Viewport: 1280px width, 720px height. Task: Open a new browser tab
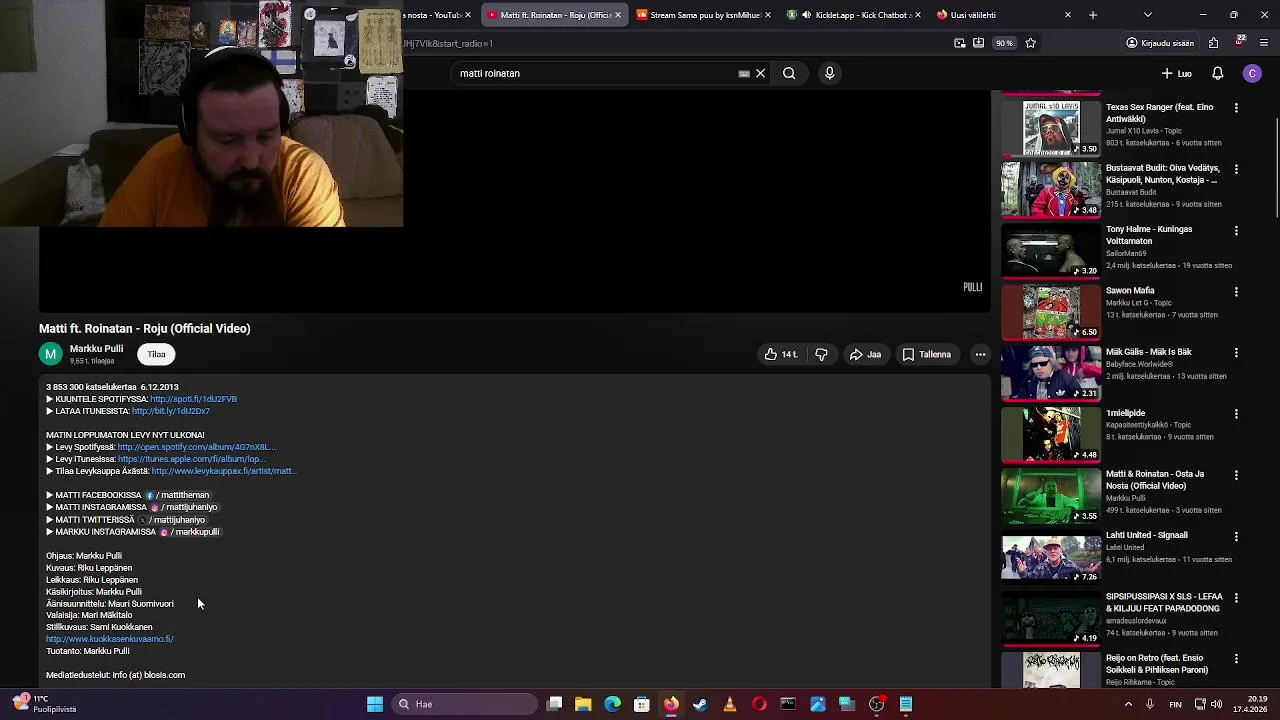(x=1093, y=15)
